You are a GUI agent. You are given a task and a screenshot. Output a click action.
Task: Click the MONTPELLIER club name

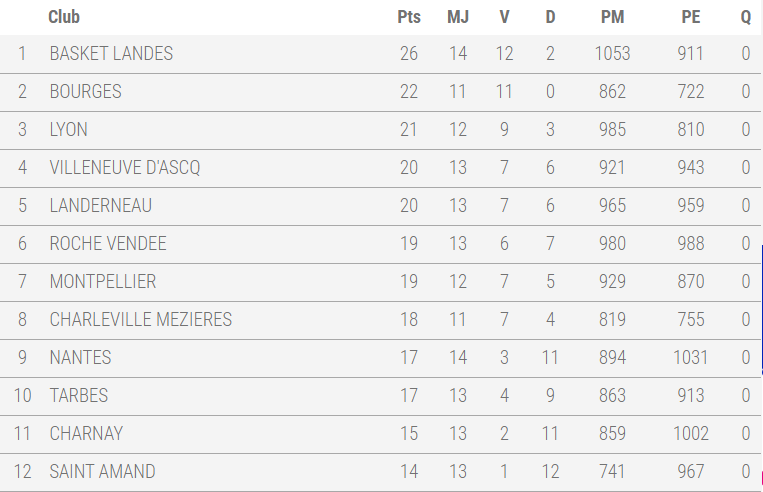[x=103, y=282]
